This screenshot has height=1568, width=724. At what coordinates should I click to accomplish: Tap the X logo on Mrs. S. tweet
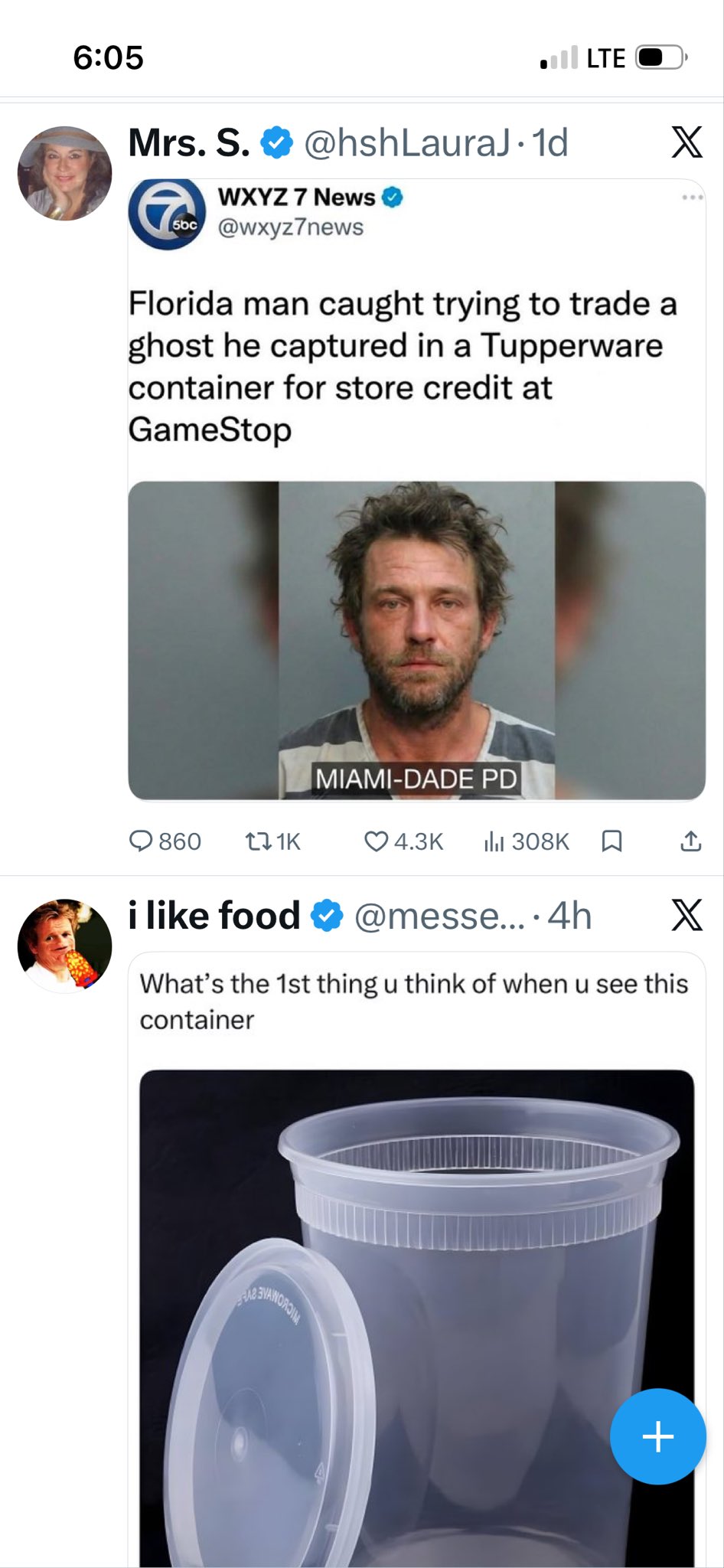686,142
